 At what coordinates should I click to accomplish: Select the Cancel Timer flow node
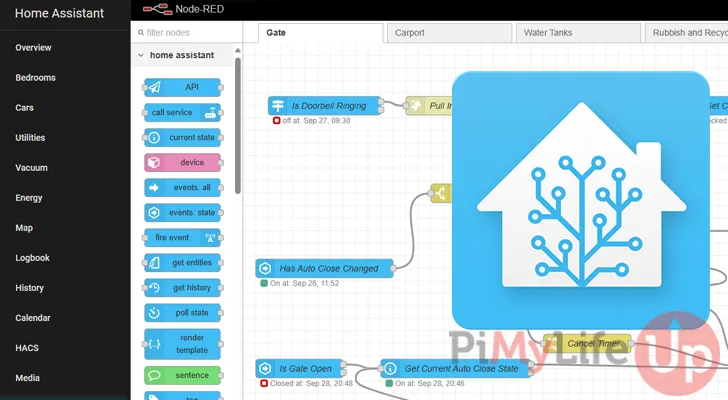click(x=587, y=343)
